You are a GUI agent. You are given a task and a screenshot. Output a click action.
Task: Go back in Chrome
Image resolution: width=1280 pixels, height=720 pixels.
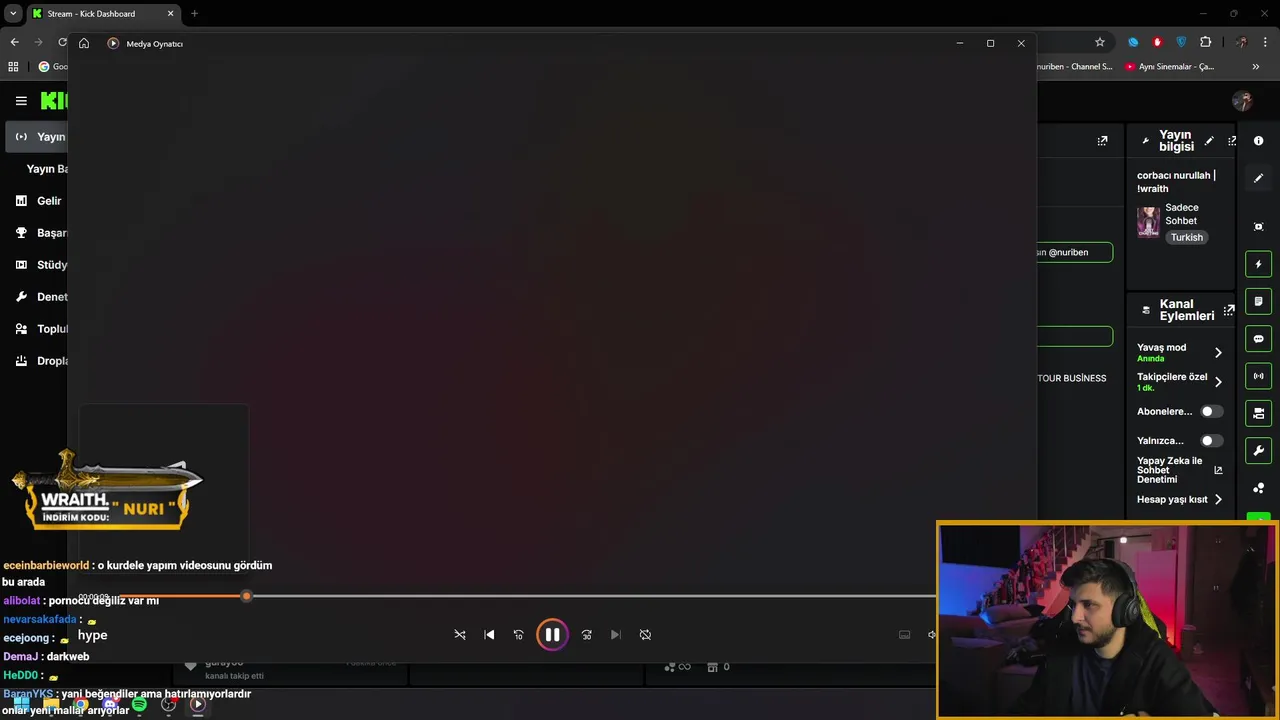click(x=14, y=42)
